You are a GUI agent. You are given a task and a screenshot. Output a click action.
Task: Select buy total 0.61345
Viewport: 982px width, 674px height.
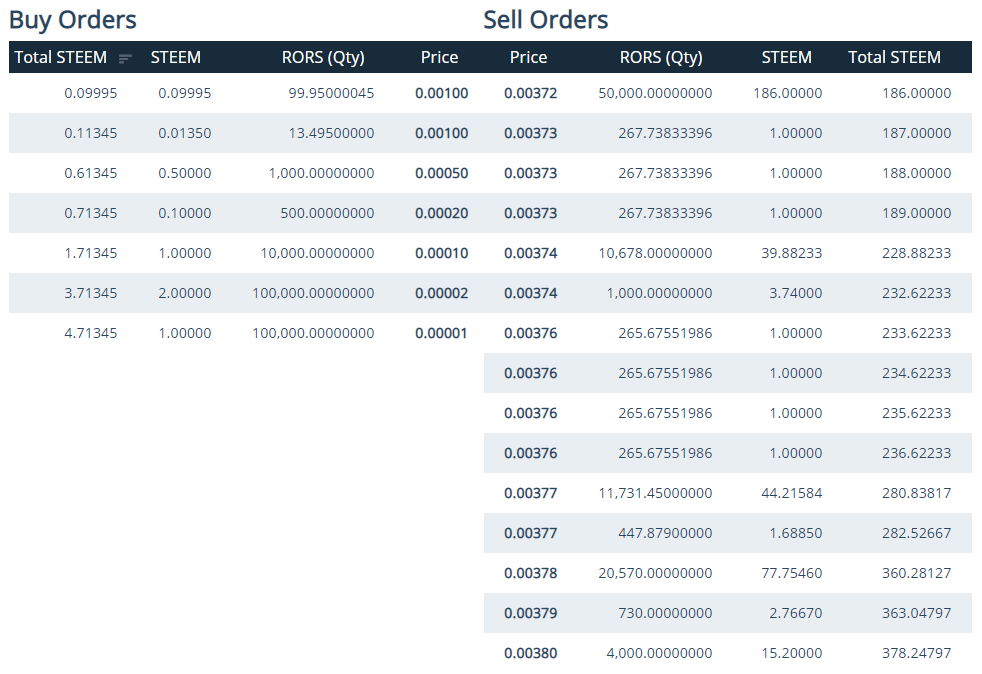pyautogui.click(x=90, y=173)
